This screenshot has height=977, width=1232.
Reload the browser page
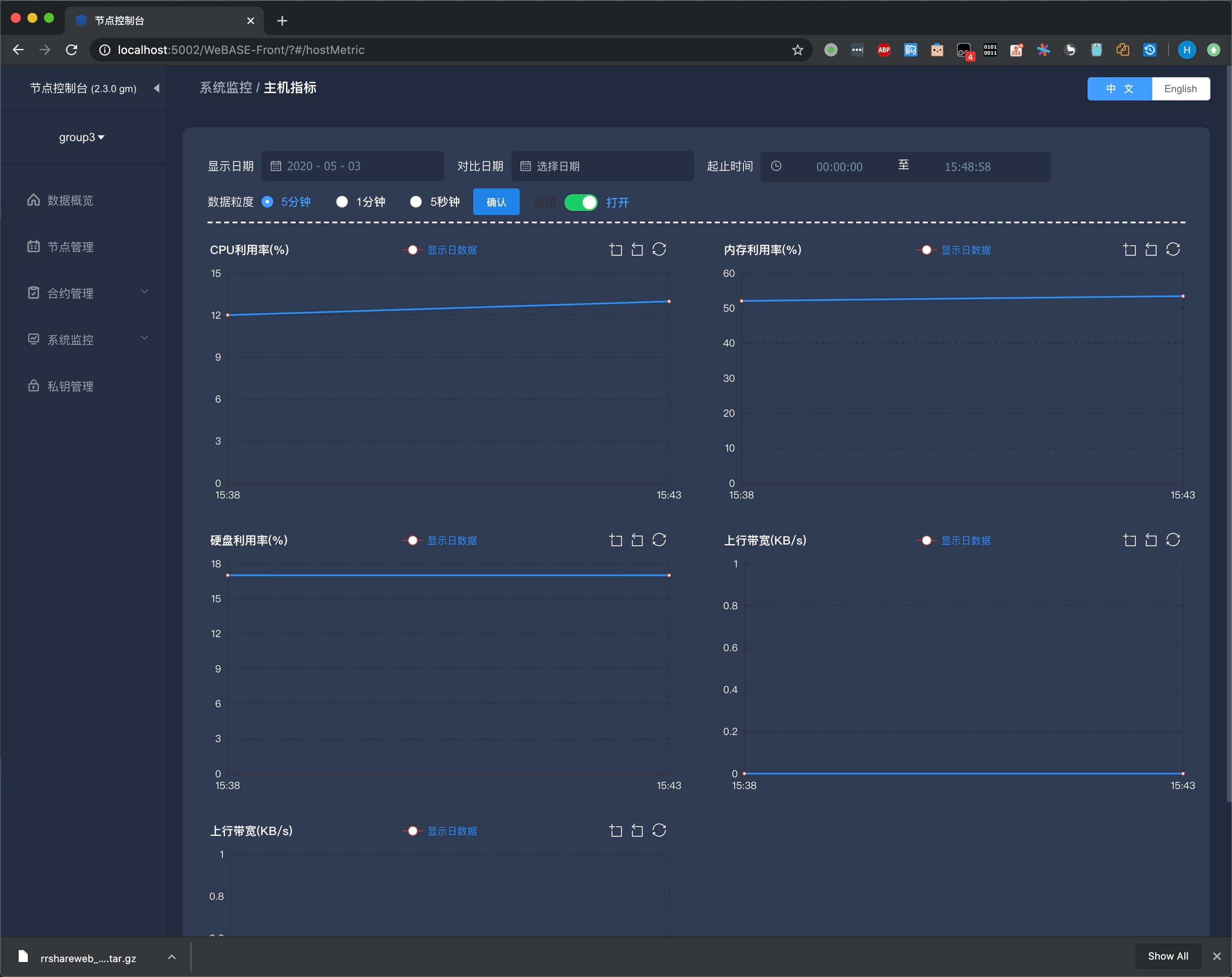71,50
